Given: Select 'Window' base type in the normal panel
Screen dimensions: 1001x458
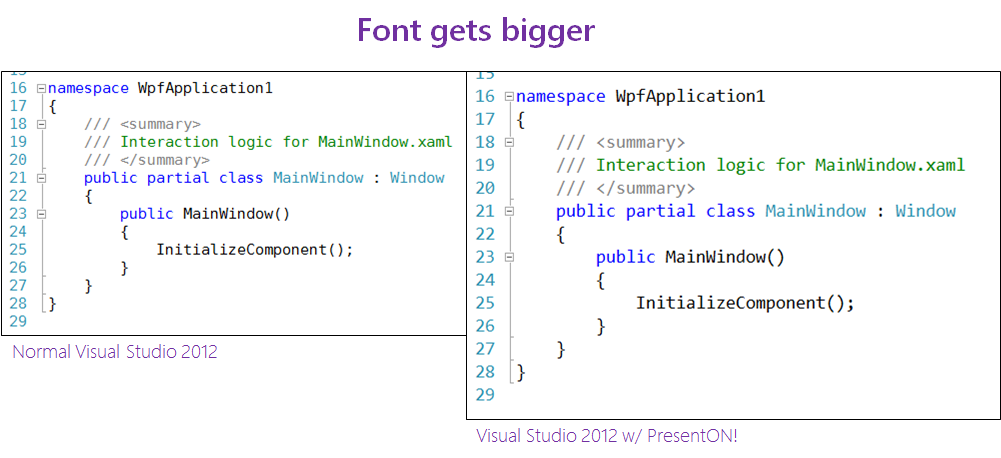Looking at the screenshot, I should pyautogui.click(x=418, y=178).
